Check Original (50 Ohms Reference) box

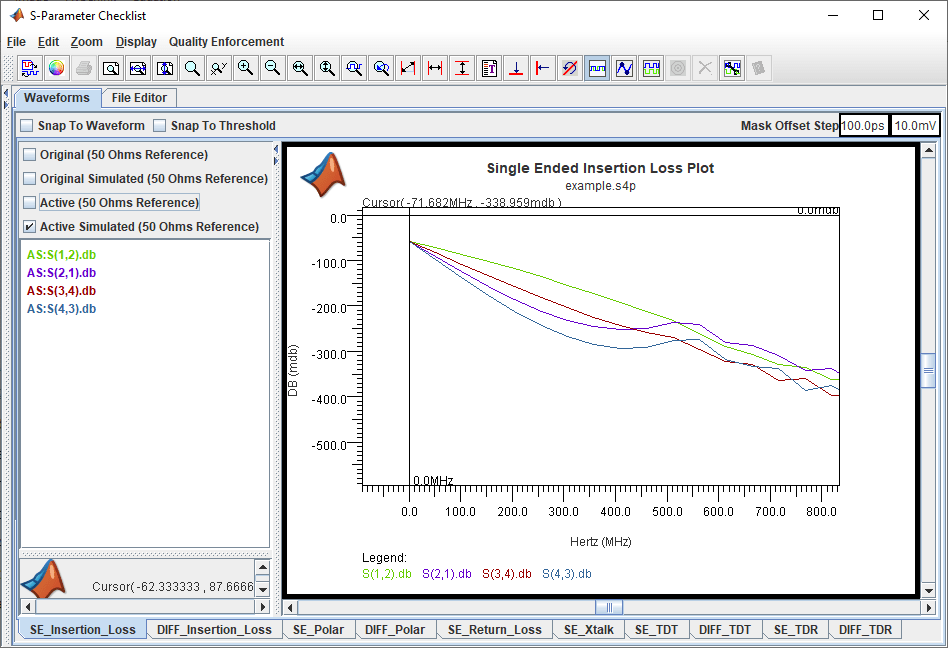[30, 155]
